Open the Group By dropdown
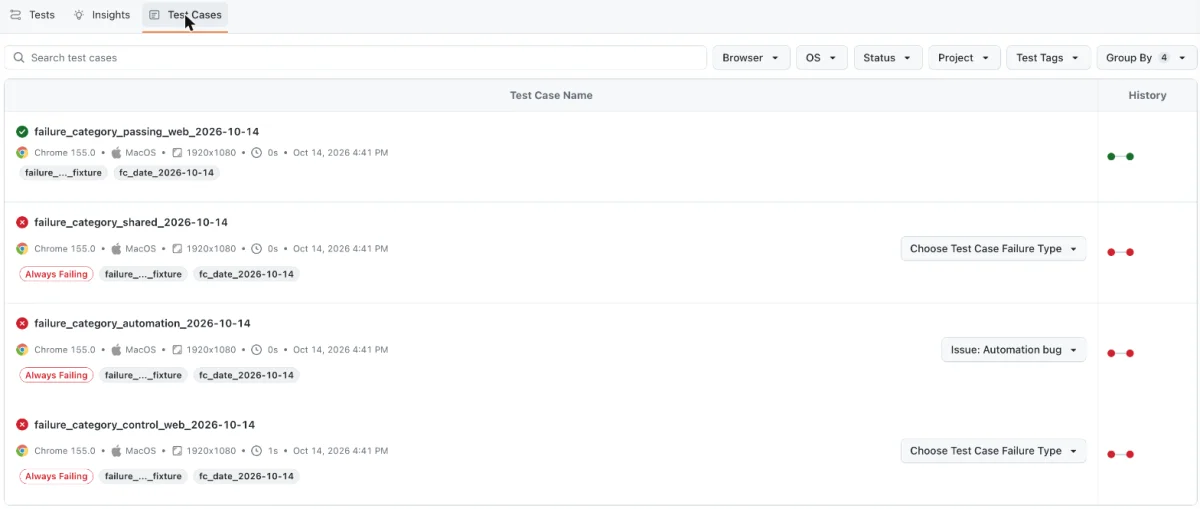The width and height of the screenshot is (1200, 509). tap(1146, 58)
